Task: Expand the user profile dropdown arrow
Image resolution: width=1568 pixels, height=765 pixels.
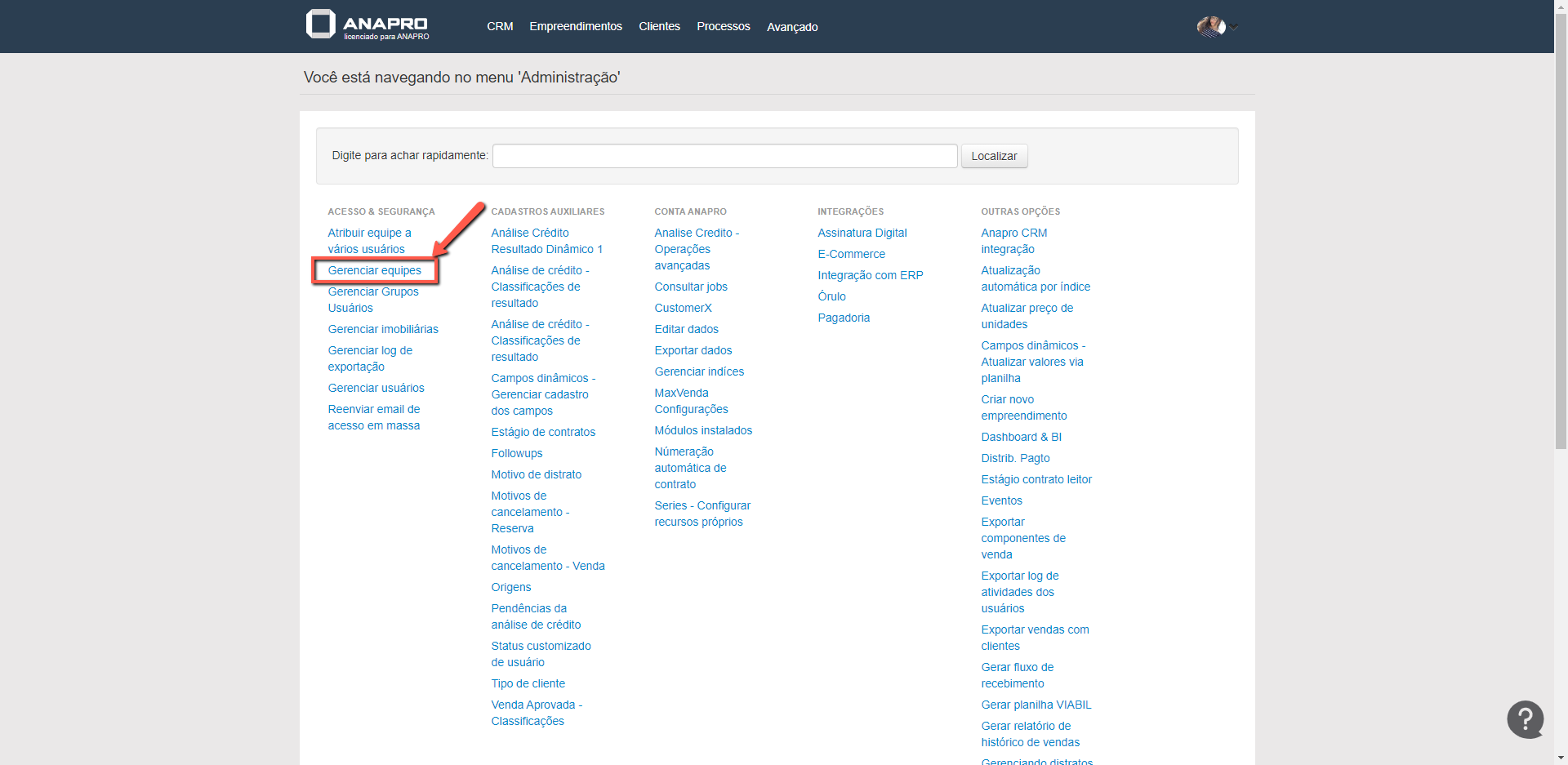Action: point(1235,28)
